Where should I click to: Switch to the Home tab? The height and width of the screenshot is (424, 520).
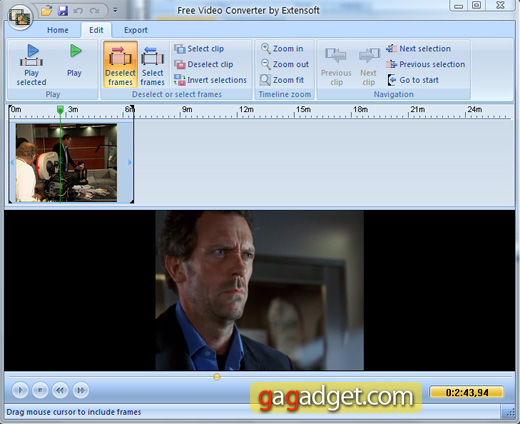58,30
